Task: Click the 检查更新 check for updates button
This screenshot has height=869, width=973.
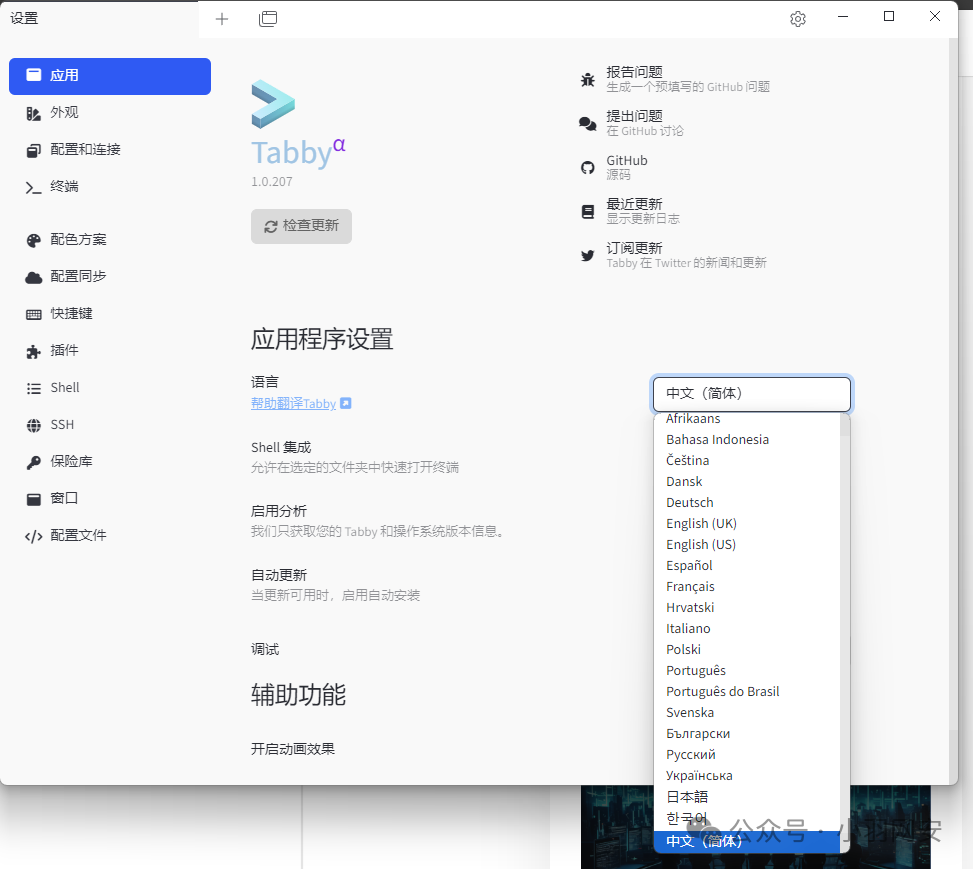Action: coord(302,226)
